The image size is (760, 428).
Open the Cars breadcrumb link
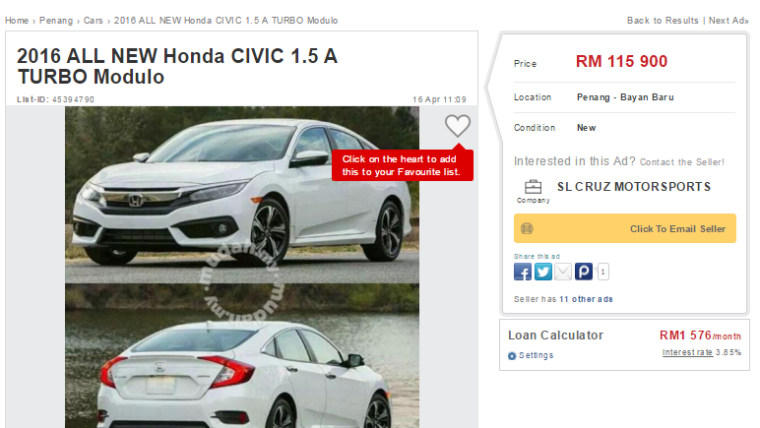click(93, 20)
